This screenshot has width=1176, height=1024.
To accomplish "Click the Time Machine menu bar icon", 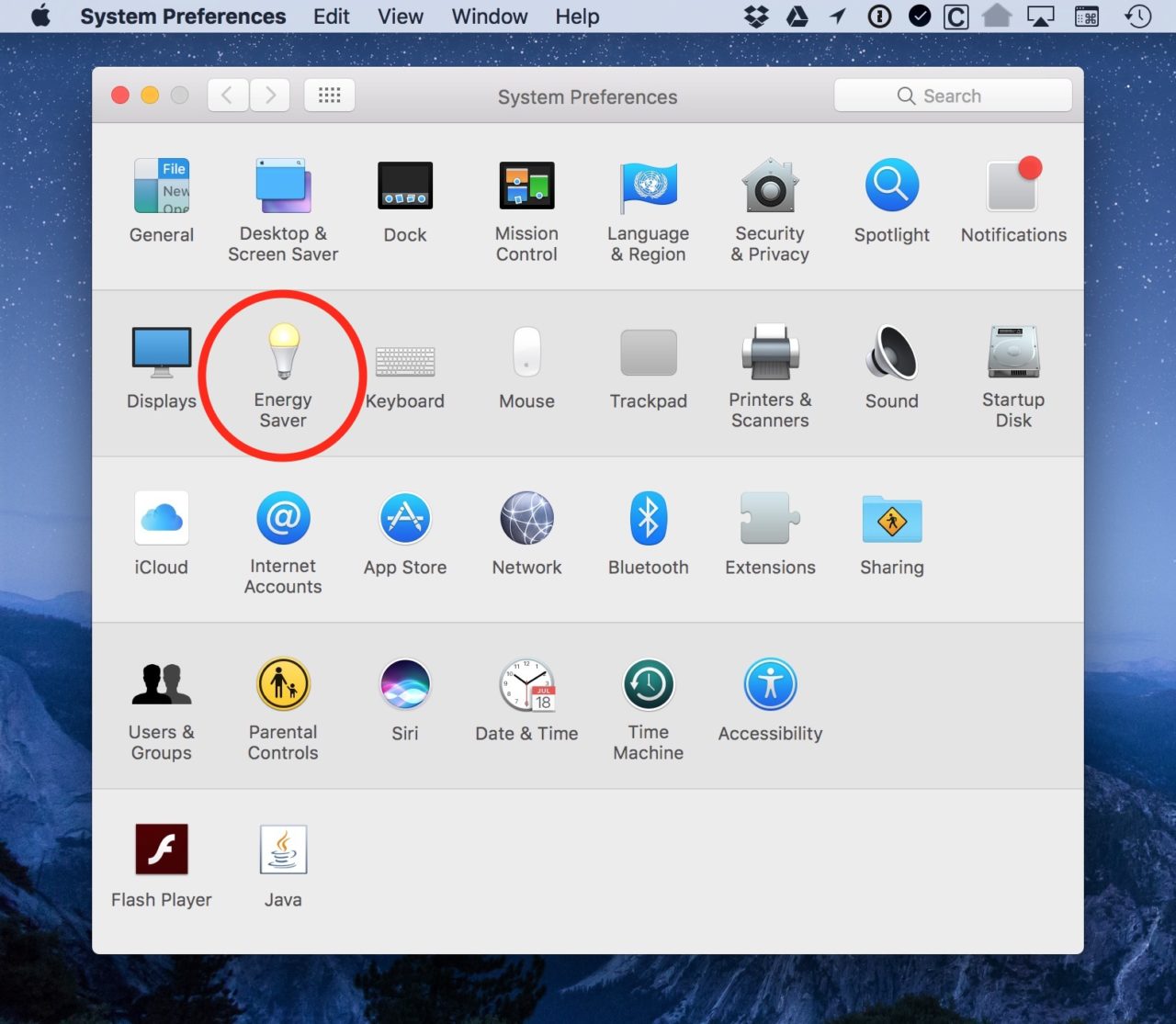I will coord(1138,17).
